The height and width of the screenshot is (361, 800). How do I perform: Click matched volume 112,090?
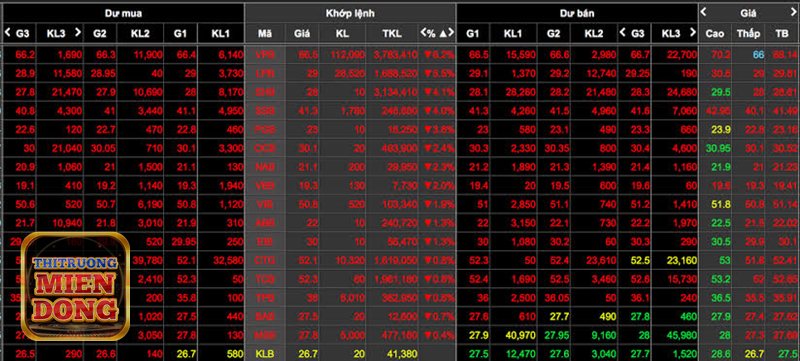pyautogui.click(x=347, y=55)
